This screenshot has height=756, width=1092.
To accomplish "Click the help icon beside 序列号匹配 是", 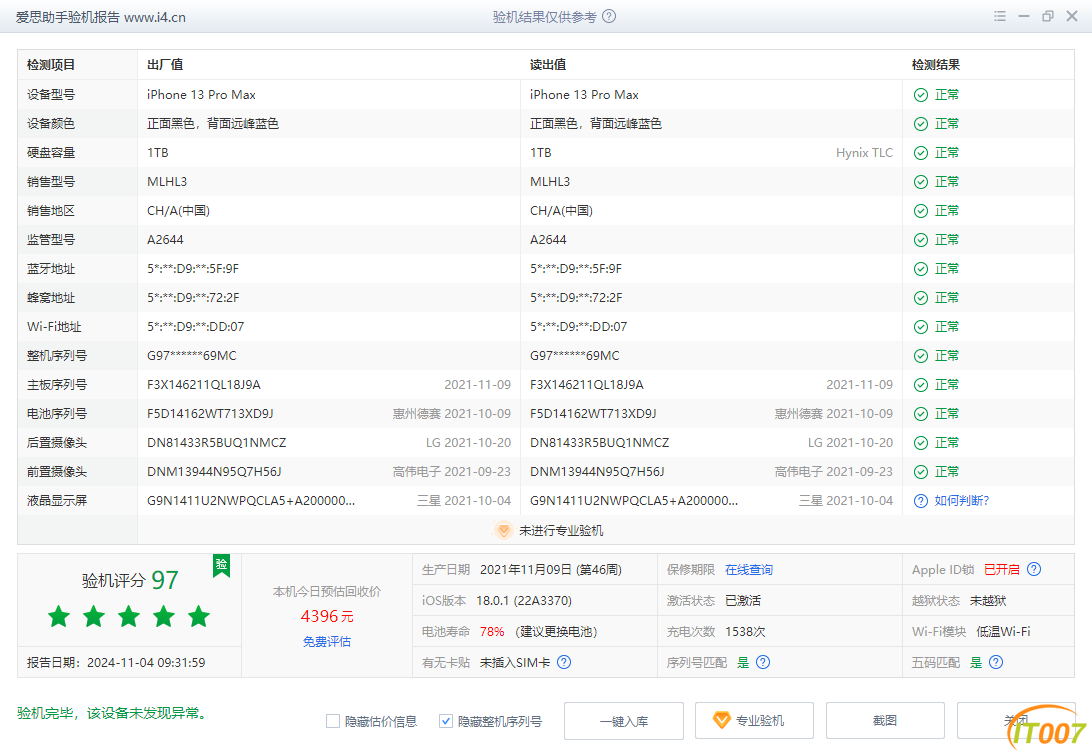I will (x=763, y=662).
